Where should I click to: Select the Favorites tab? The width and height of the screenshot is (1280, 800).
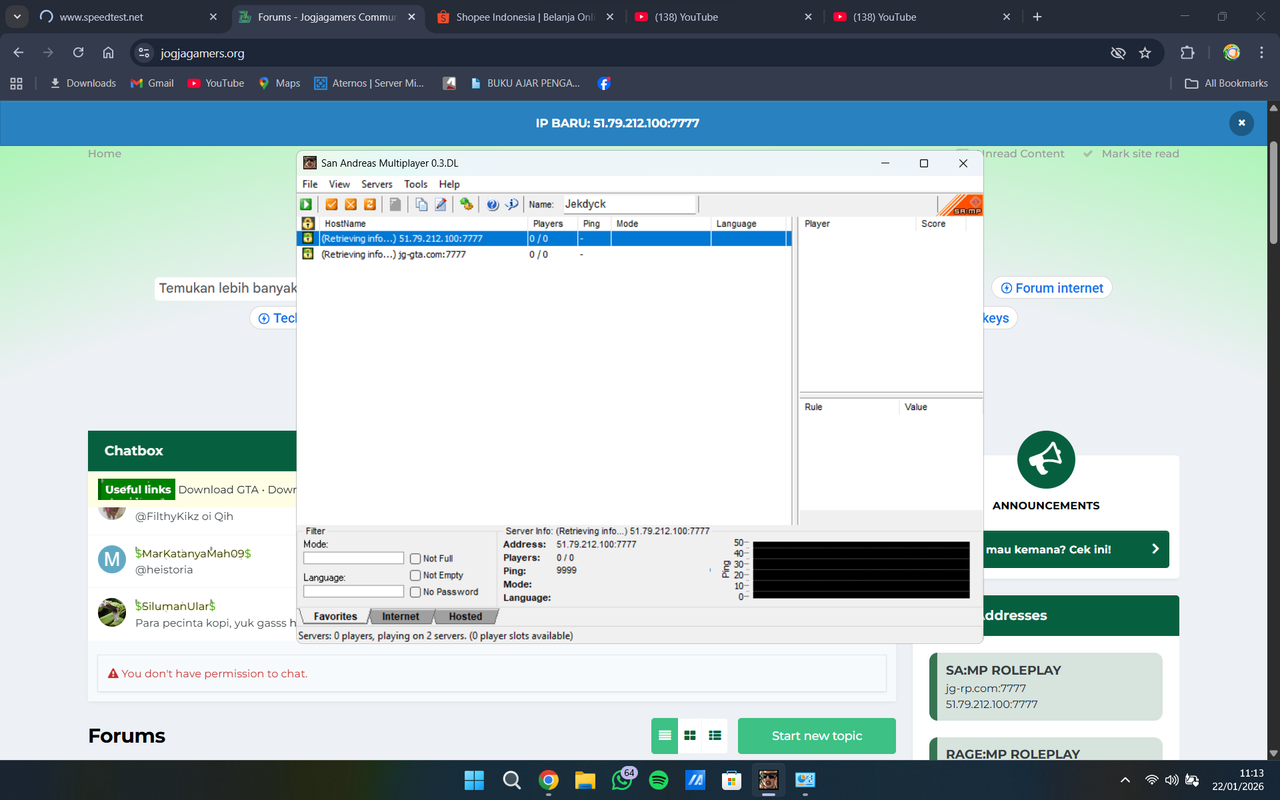coord(335,616)
